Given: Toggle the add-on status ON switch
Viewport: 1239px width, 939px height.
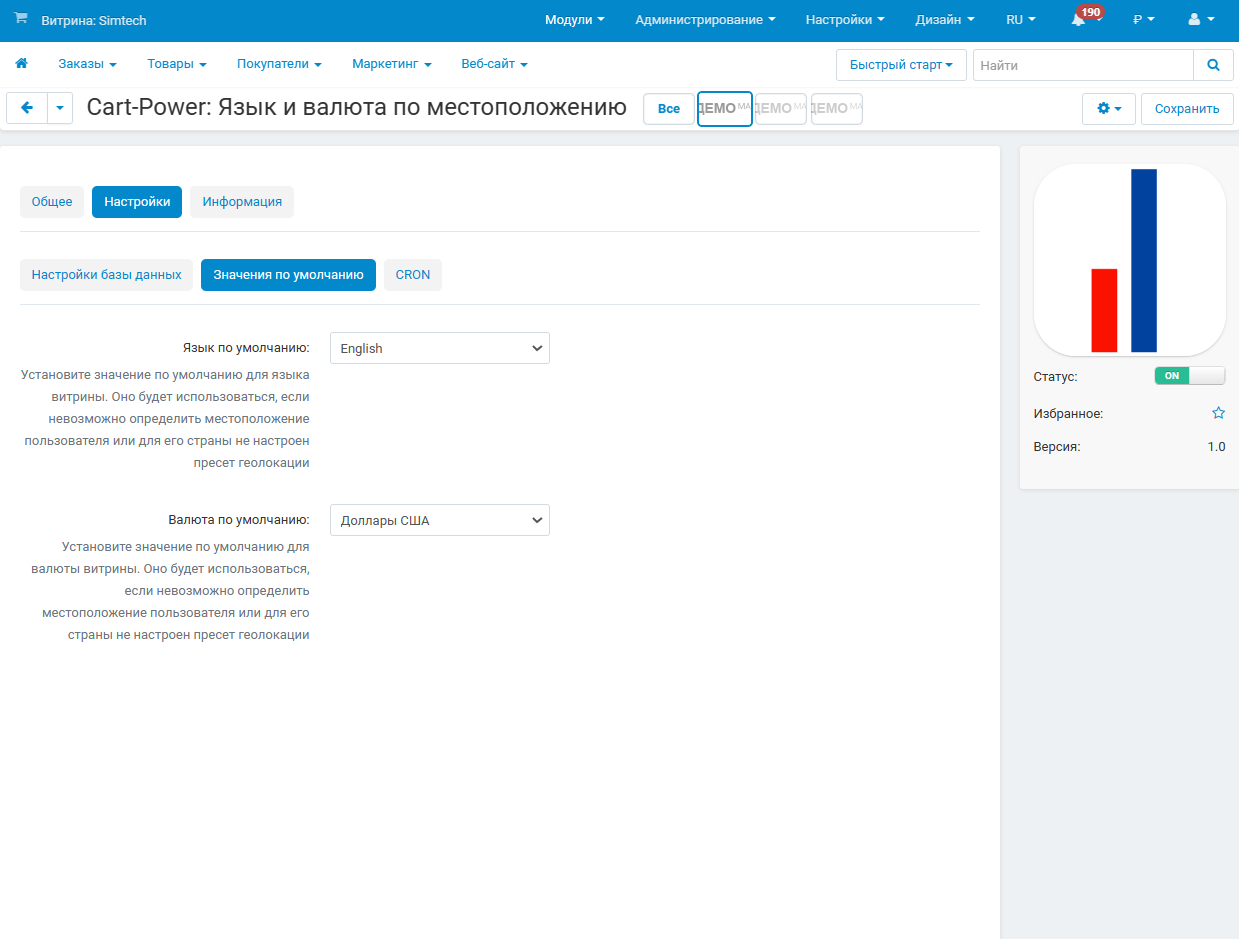Looking at the screenshot, I should 1189,376.
